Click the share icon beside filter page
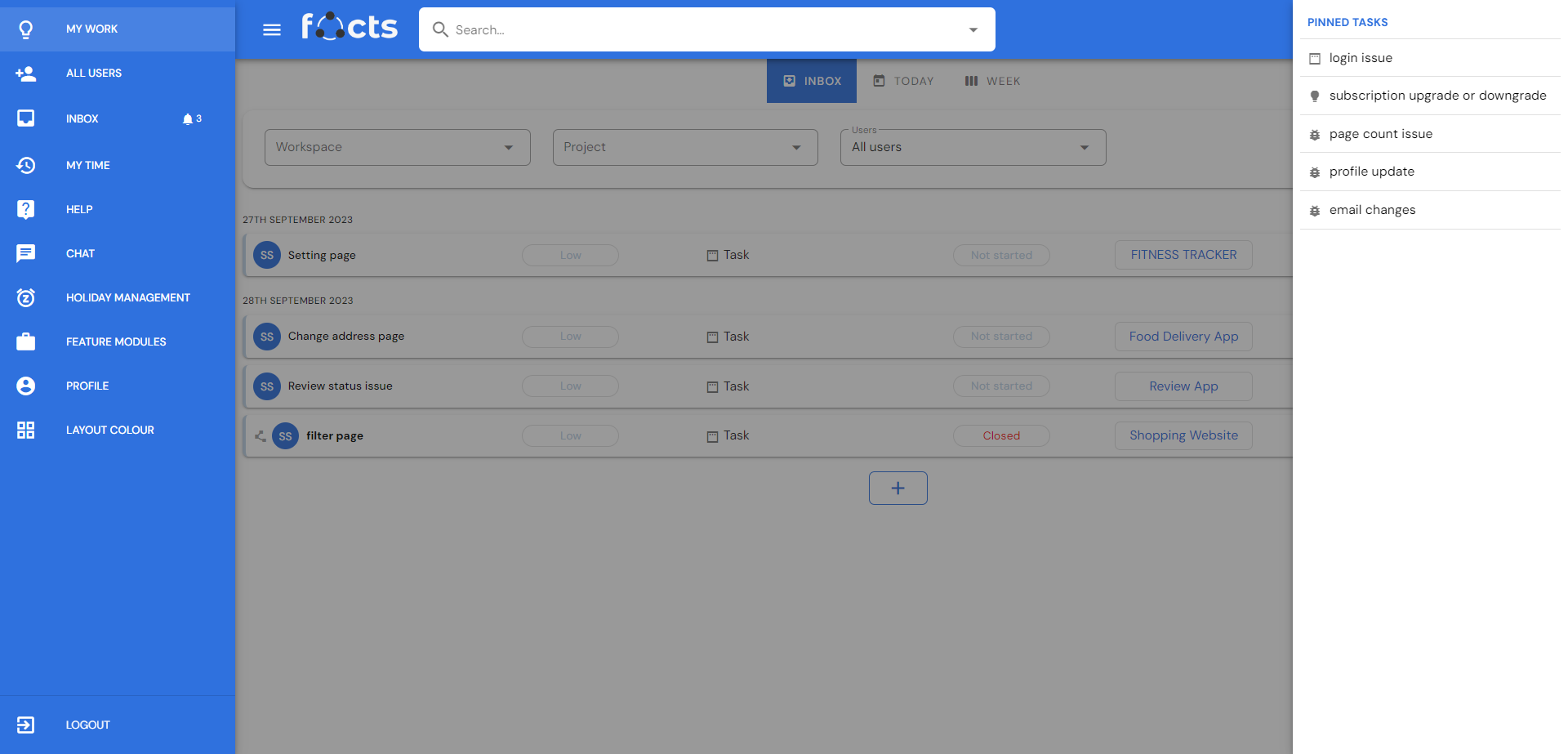Viewport: 1568px width, 754px height. pos(260,436)
